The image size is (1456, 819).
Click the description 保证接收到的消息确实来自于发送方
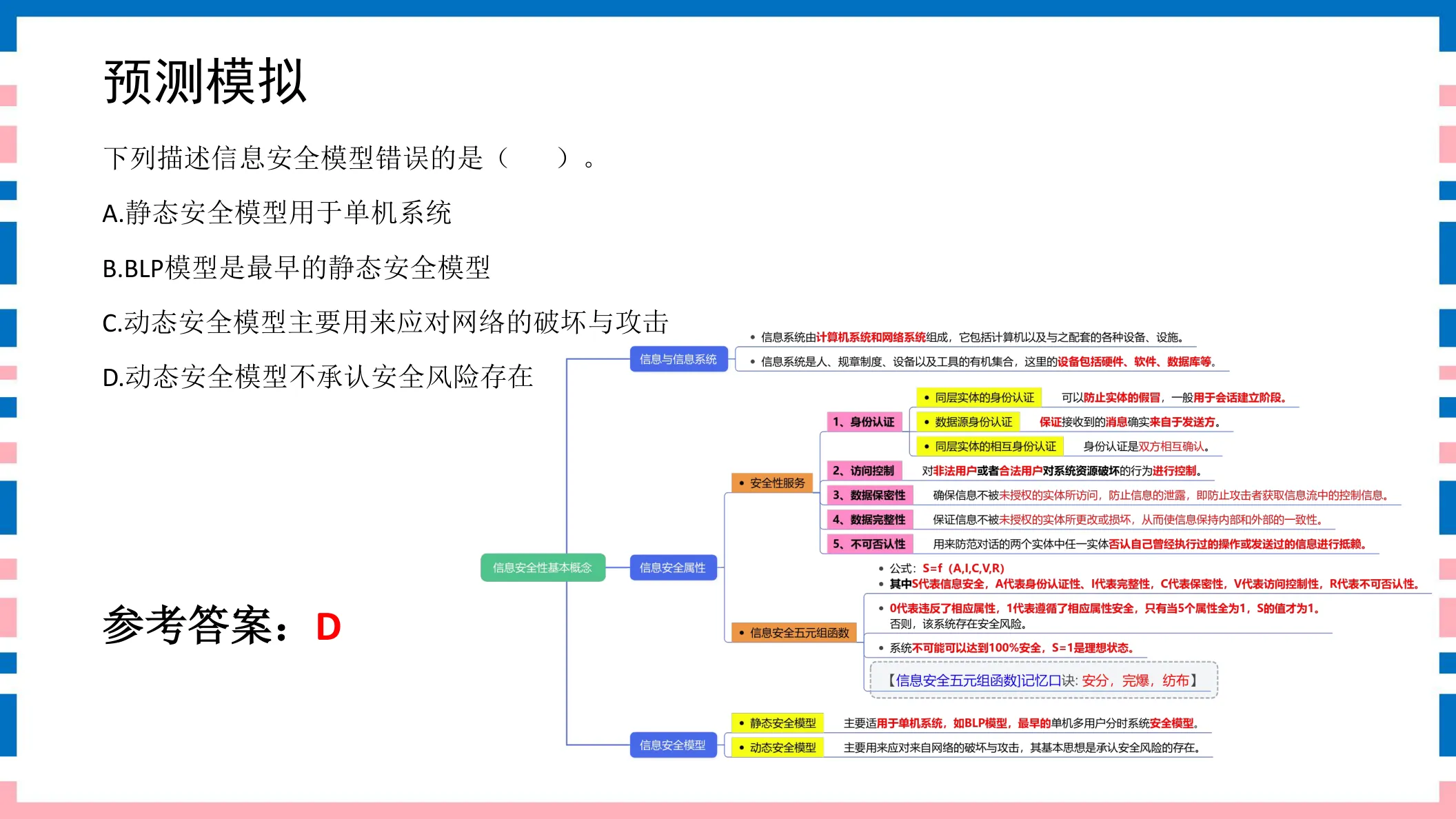coord(1130,421)
